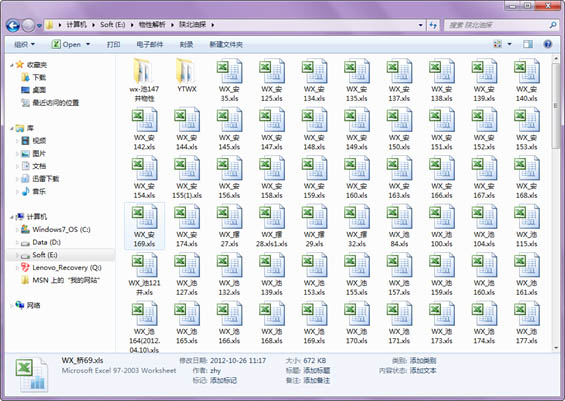Image resolution: width=565 pixels, height=401 pixels.
Task: Select the WX_安169.xls file icon
Action: point(144,217)
